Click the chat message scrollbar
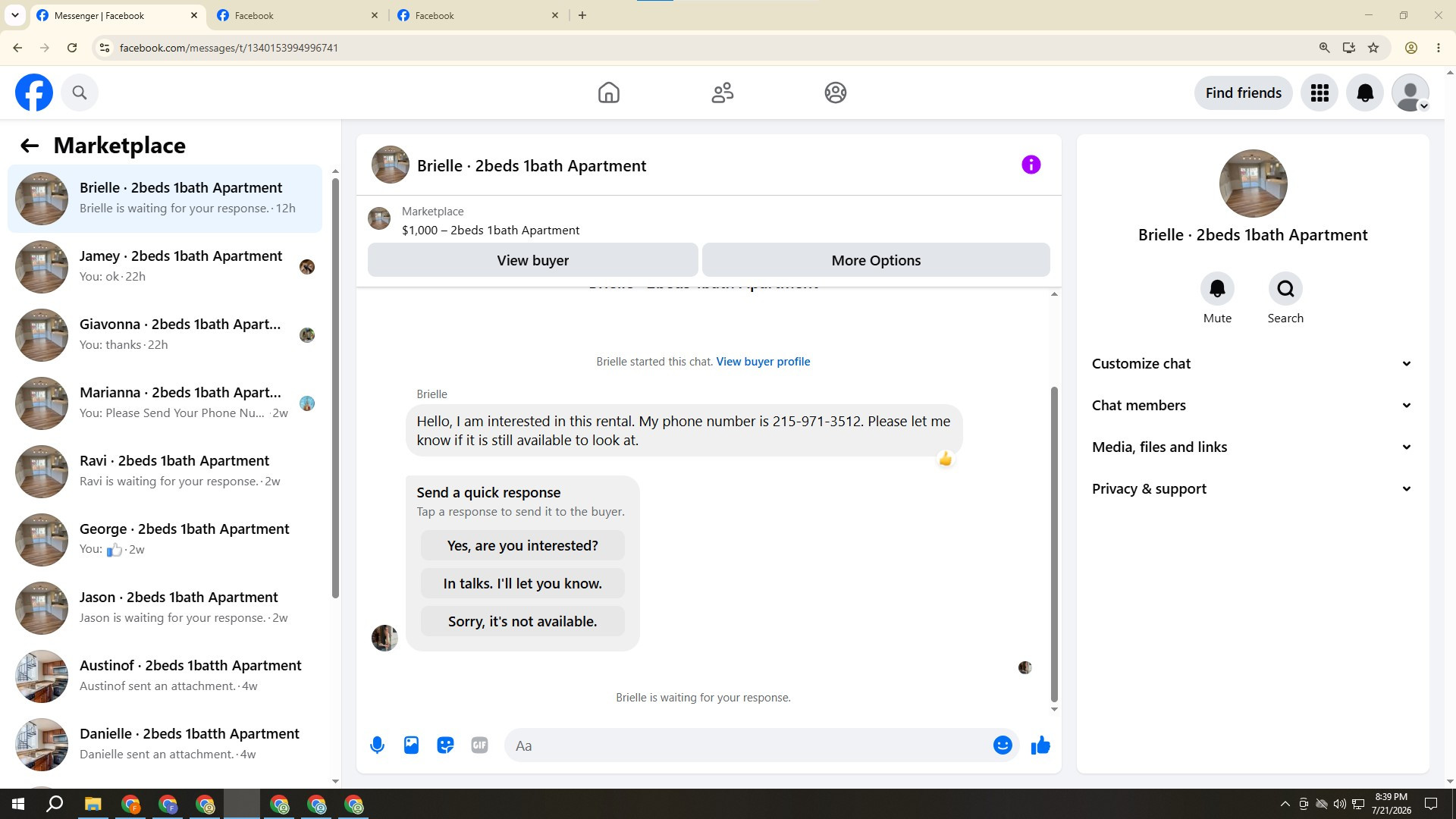 (x=1054, y=544)
